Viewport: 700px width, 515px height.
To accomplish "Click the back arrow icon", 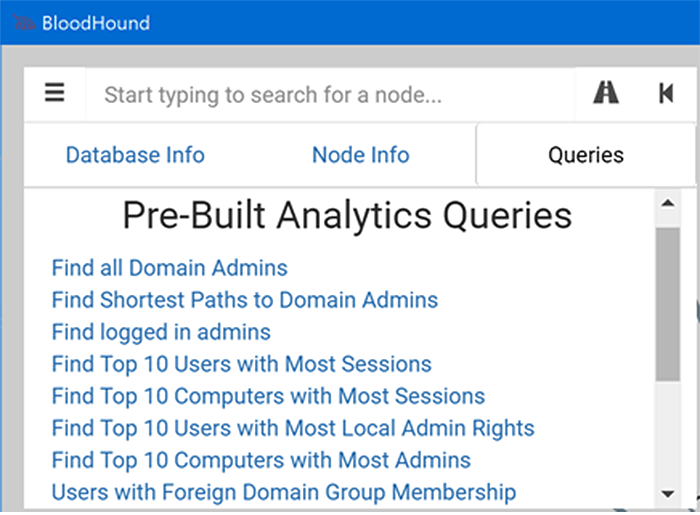I will pyautogui.click(x=665, y=94).
